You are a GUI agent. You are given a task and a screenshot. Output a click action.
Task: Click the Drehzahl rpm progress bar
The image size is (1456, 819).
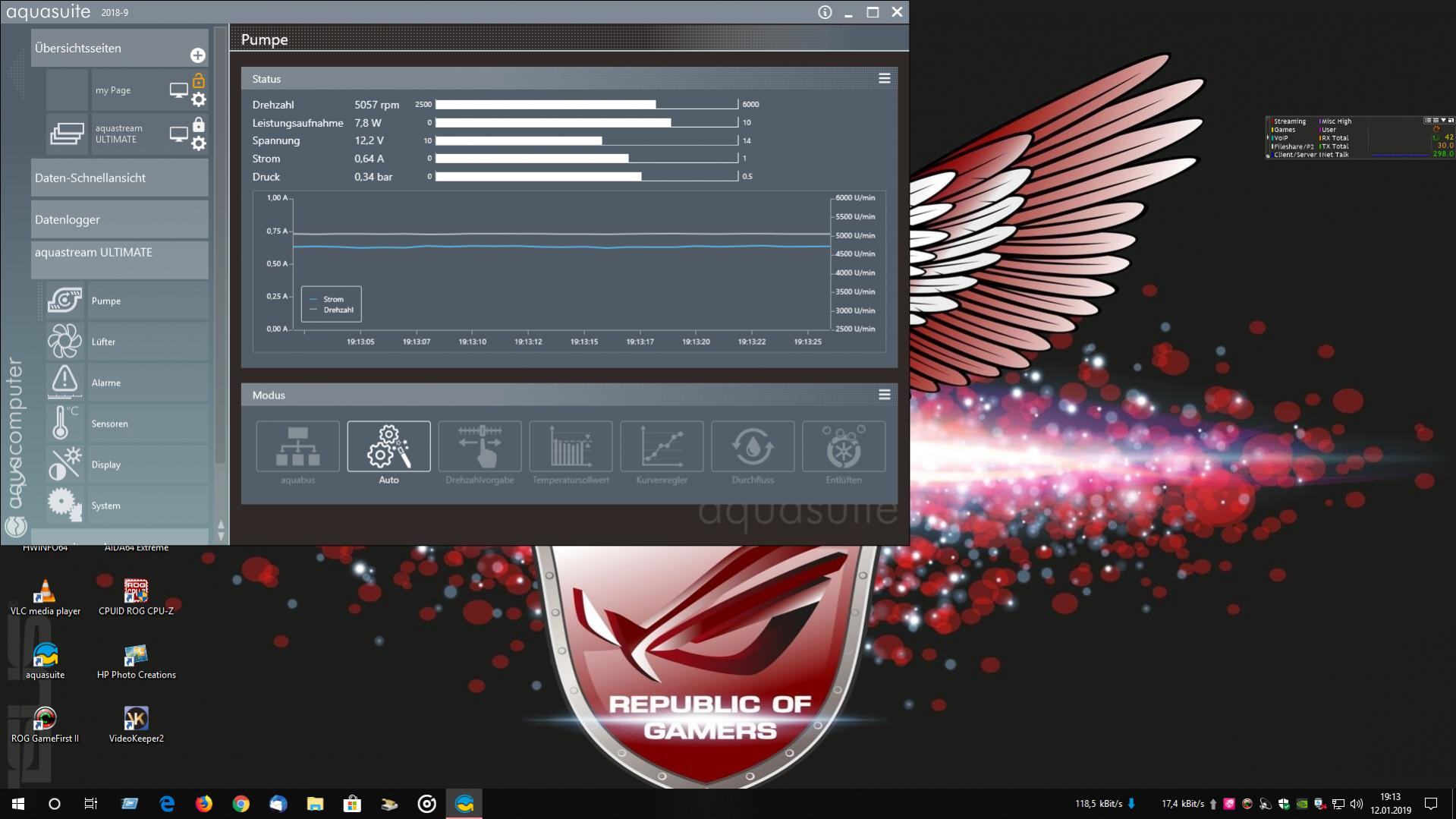pyautogui.click(x=586, y=104)
